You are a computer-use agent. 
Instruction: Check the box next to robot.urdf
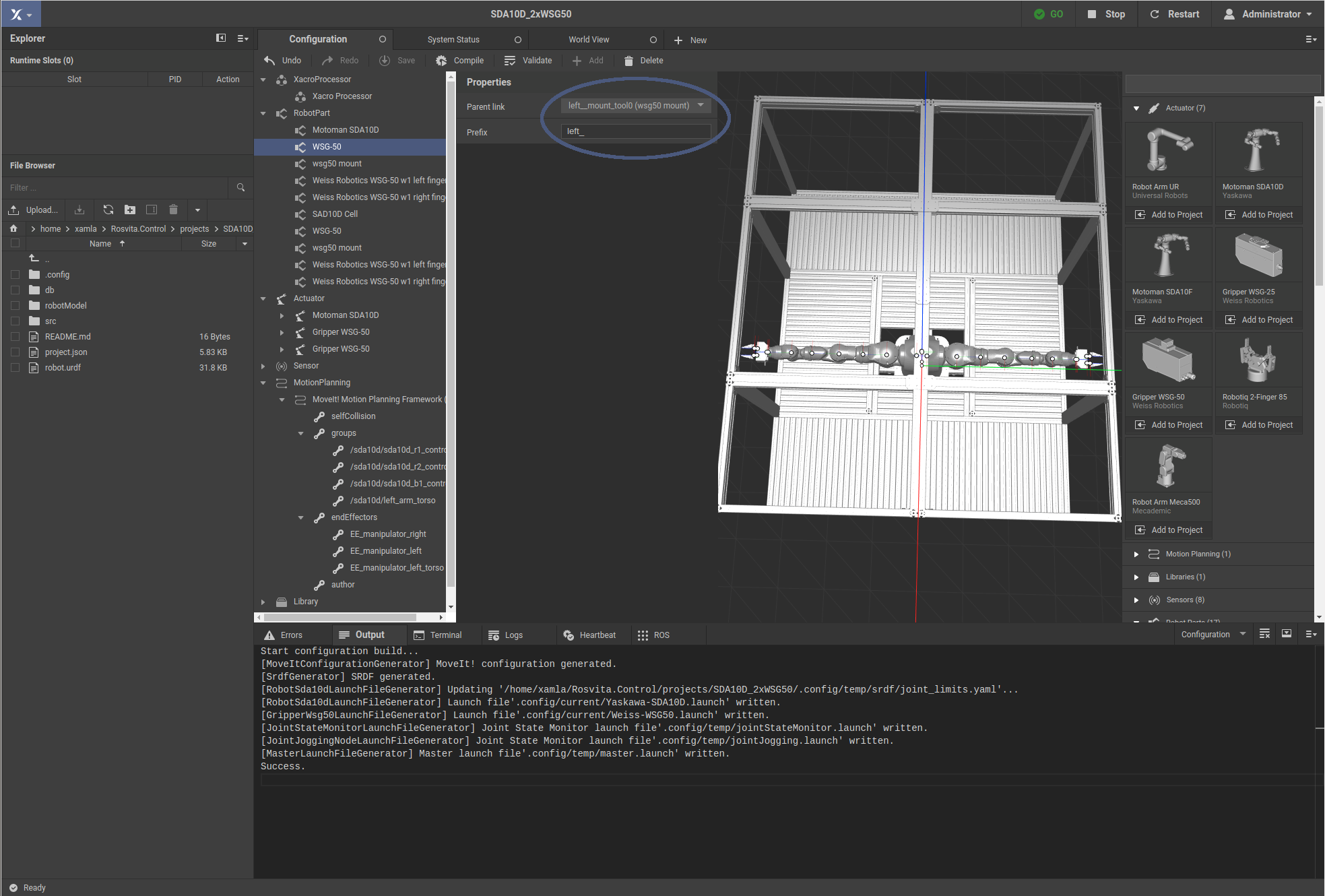pyautogui.click(x=15, y=368)
